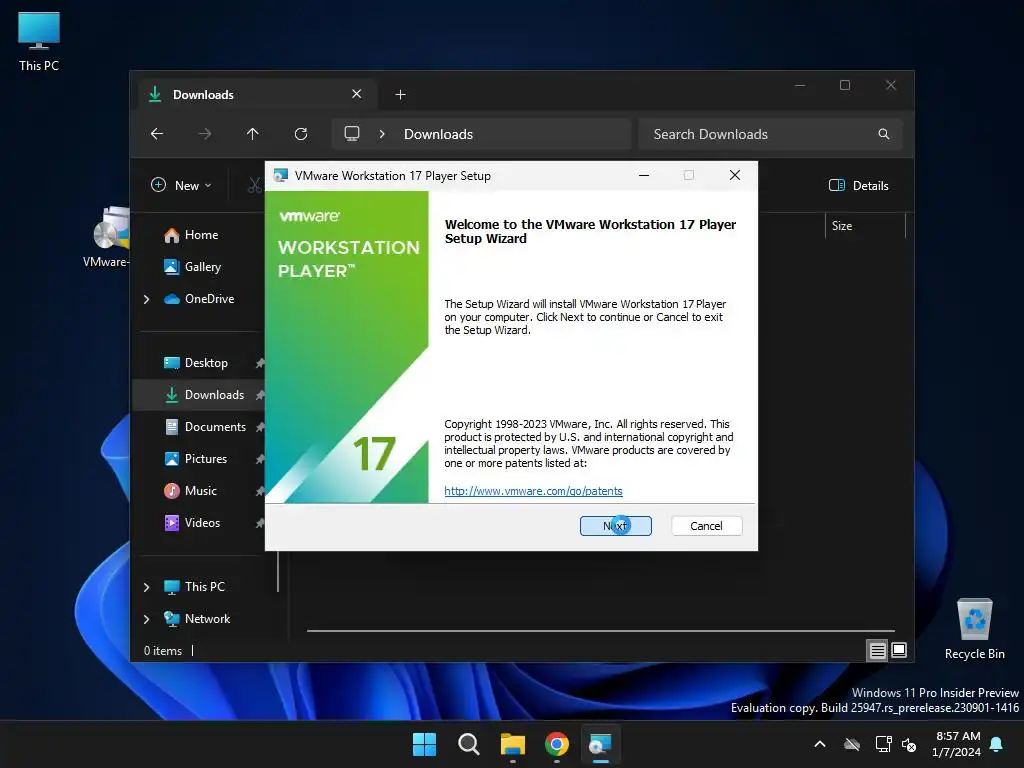
Task: Cancel the VMware Player setup
Action: click(x=706, y=526)
